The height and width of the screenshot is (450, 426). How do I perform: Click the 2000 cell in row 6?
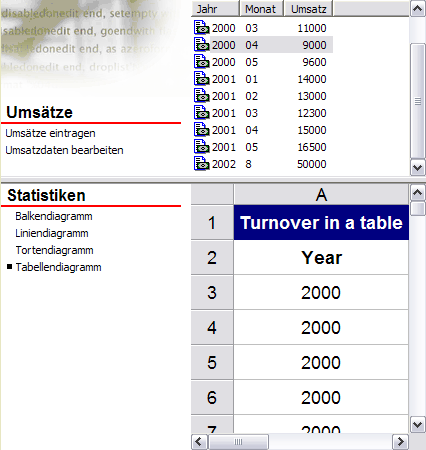click(x=321, y=398)
